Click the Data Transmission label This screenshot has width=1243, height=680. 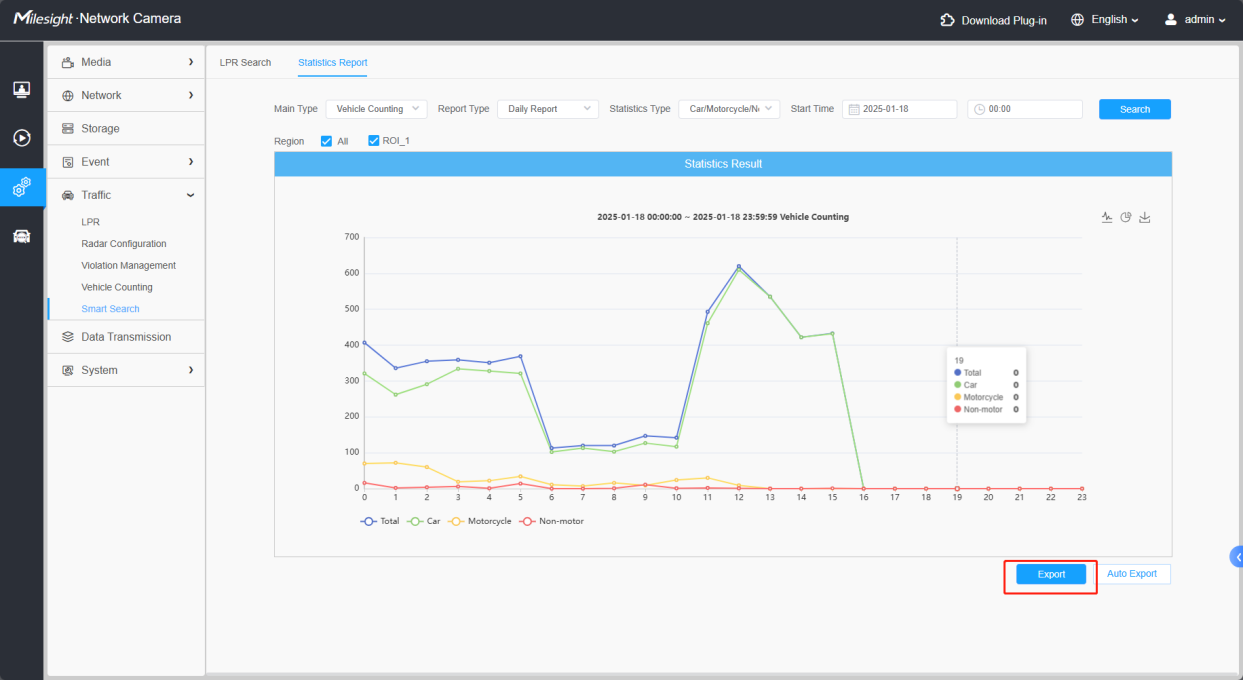(126, 337)
